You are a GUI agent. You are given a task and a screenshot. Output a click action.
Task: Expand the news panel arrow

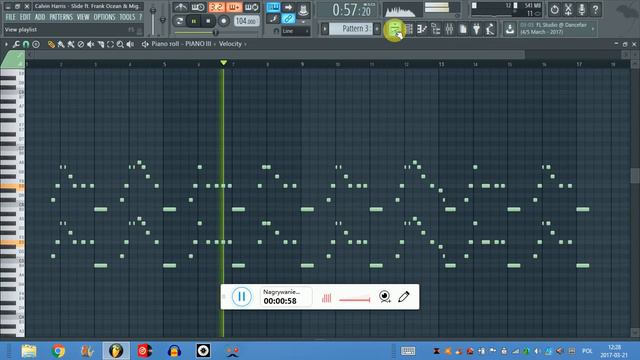tap(593, 29)
